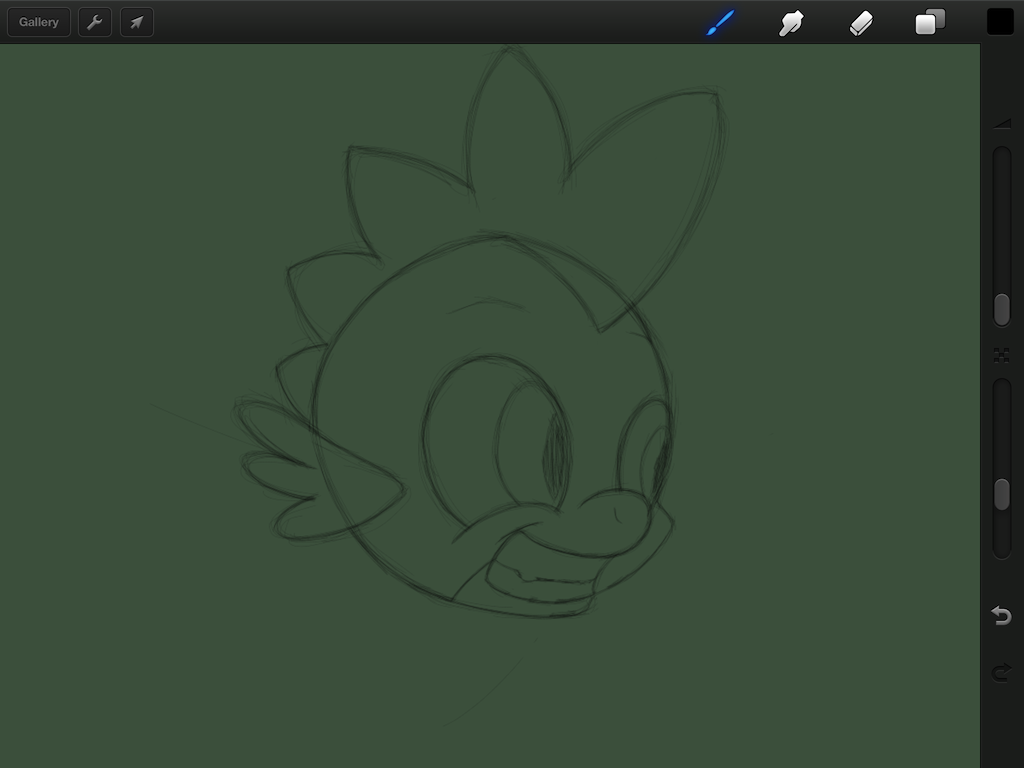This screenshot has height=768, width=1024.
Task: Select the Eraser tool
Action: point(861,22)
